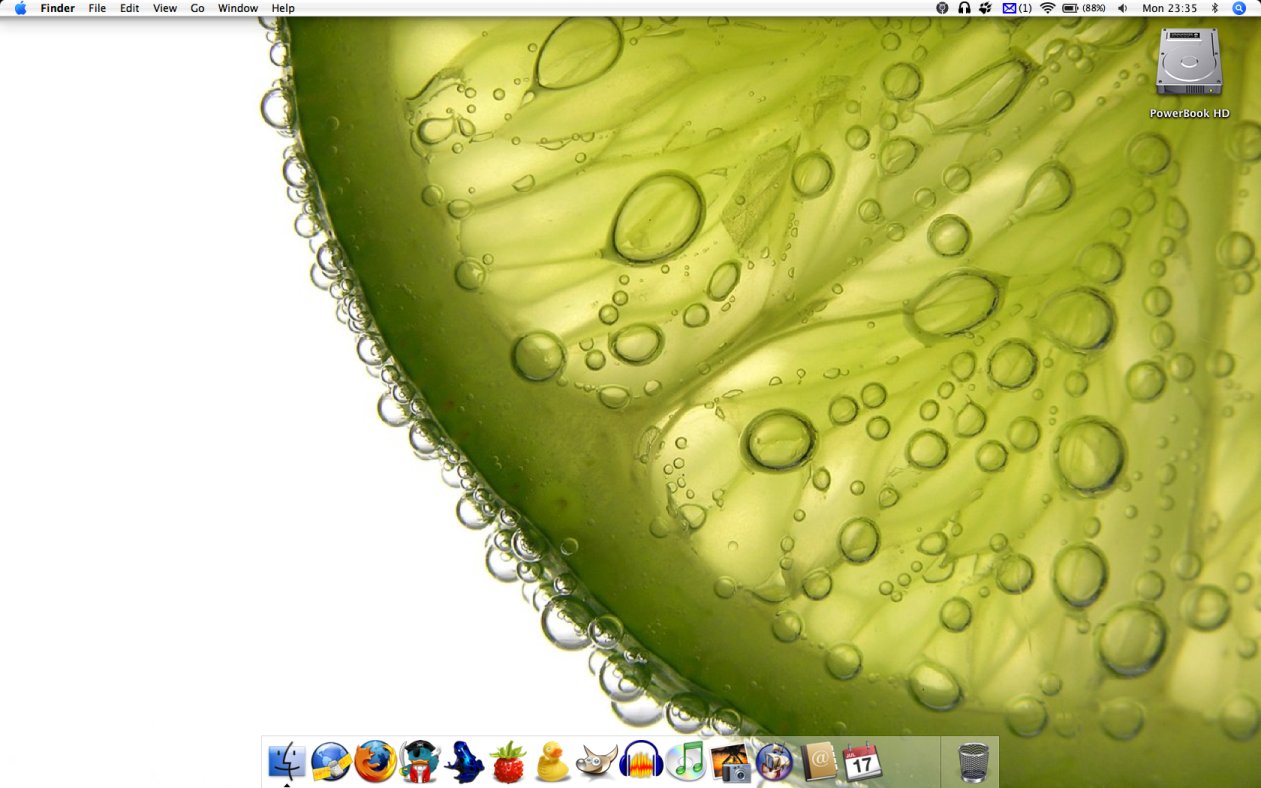Open the blue frog Azureus icon
Screen dimensions: 1261x788
pos(464,762)
